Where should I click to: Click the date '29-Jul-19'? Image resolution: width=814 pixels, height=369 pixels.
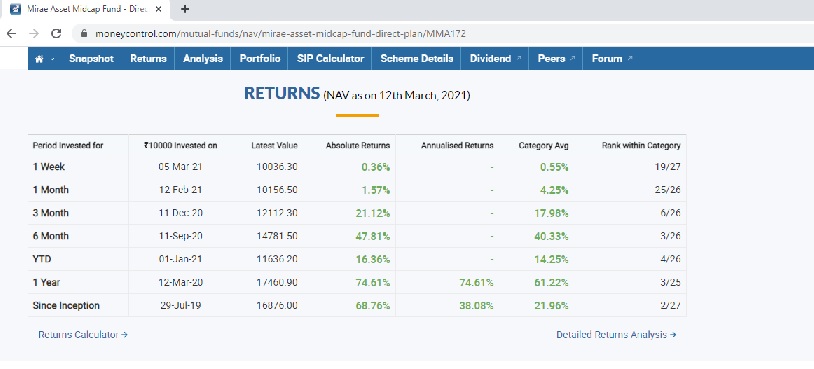click(x=180, y=306)
